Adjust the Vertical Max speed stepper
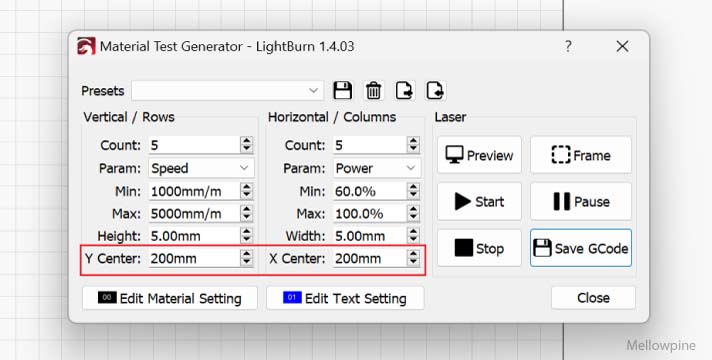This screenshot has height=360, width=712. [247, 213]
